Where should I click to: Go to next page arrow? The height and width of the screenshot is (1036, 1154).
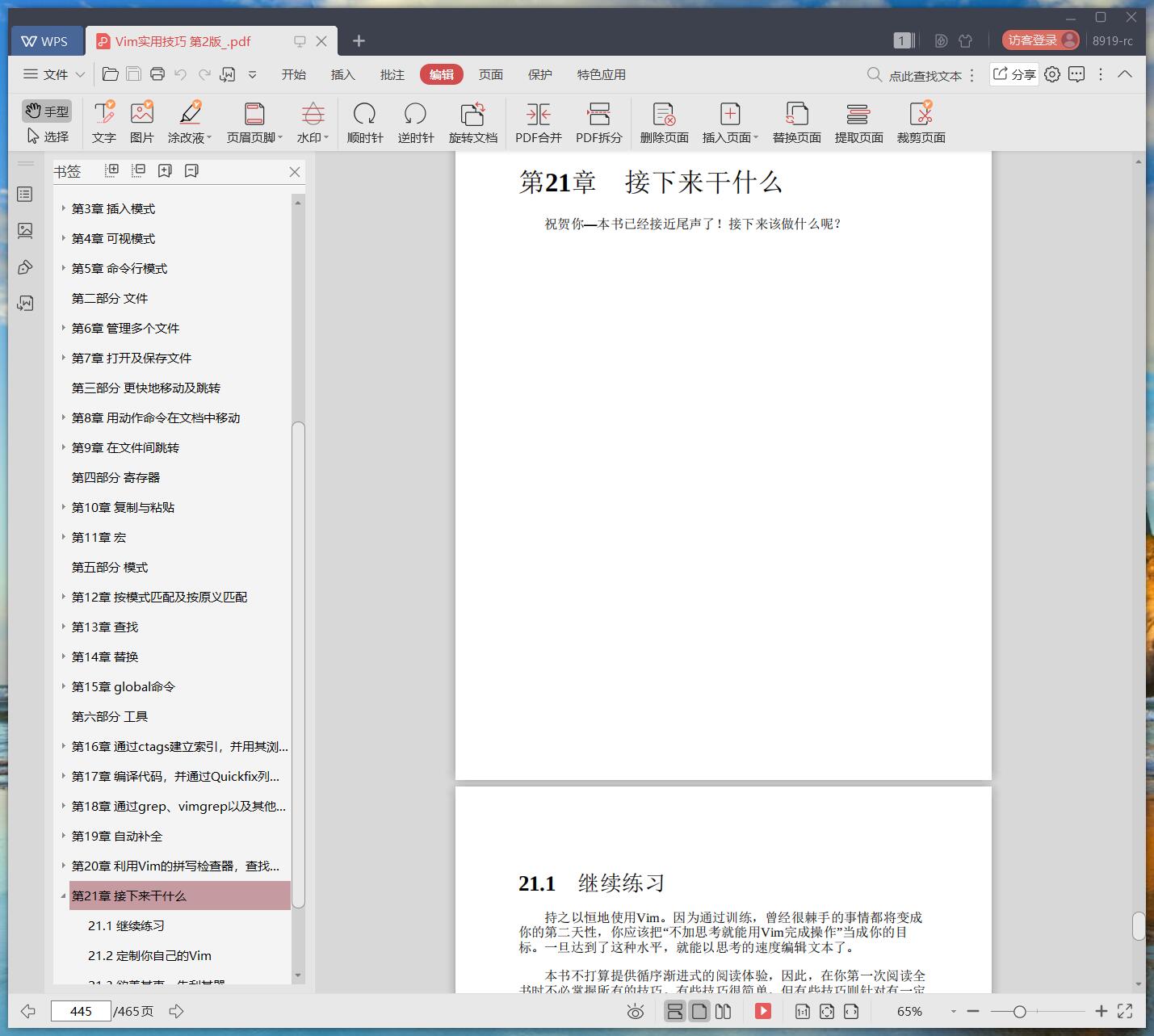tap(177, 1011)
